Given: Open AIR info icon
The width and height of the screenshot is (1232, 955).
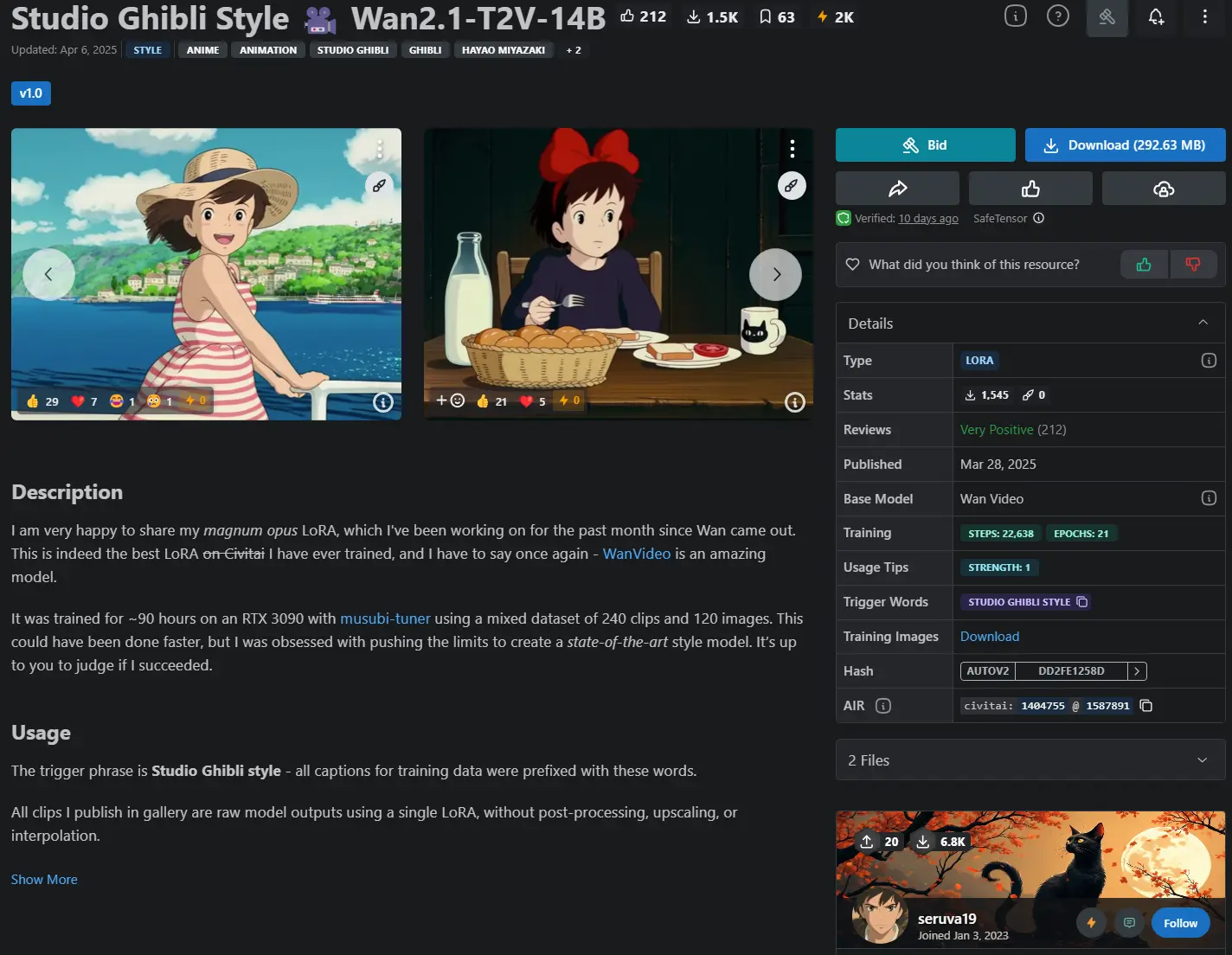Looking at the screenshot, I should tap(883, 706).
